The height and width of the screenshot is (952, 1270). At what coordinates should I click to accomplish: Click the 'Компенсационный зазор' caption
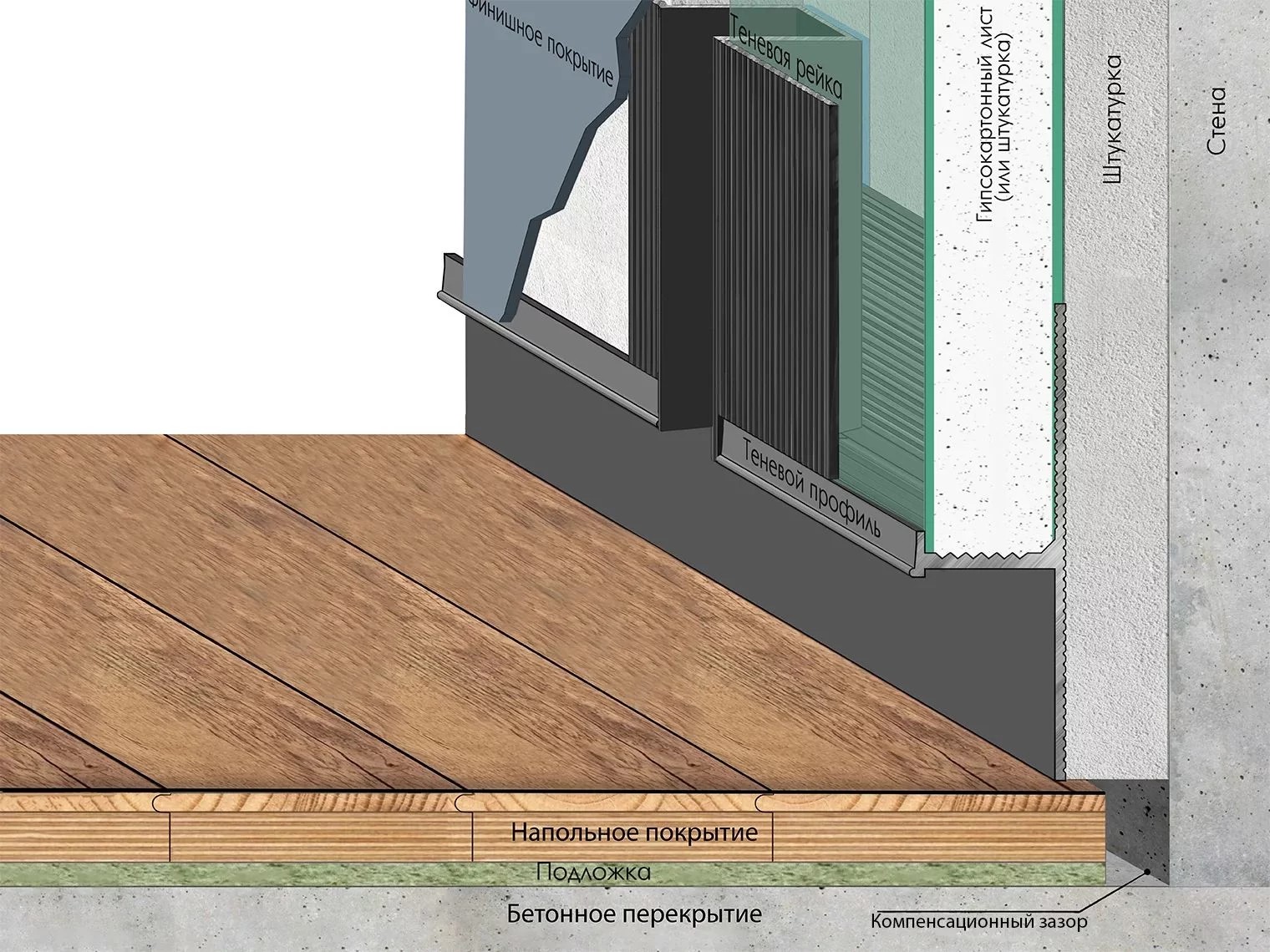coord(978,923)
